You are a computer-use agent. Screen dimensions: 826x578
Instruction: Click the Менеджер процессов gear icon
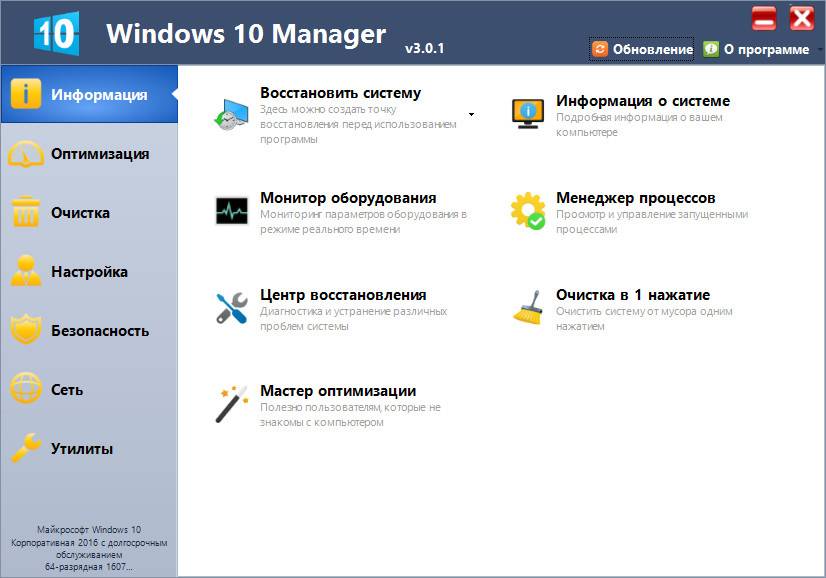(528, 211)
